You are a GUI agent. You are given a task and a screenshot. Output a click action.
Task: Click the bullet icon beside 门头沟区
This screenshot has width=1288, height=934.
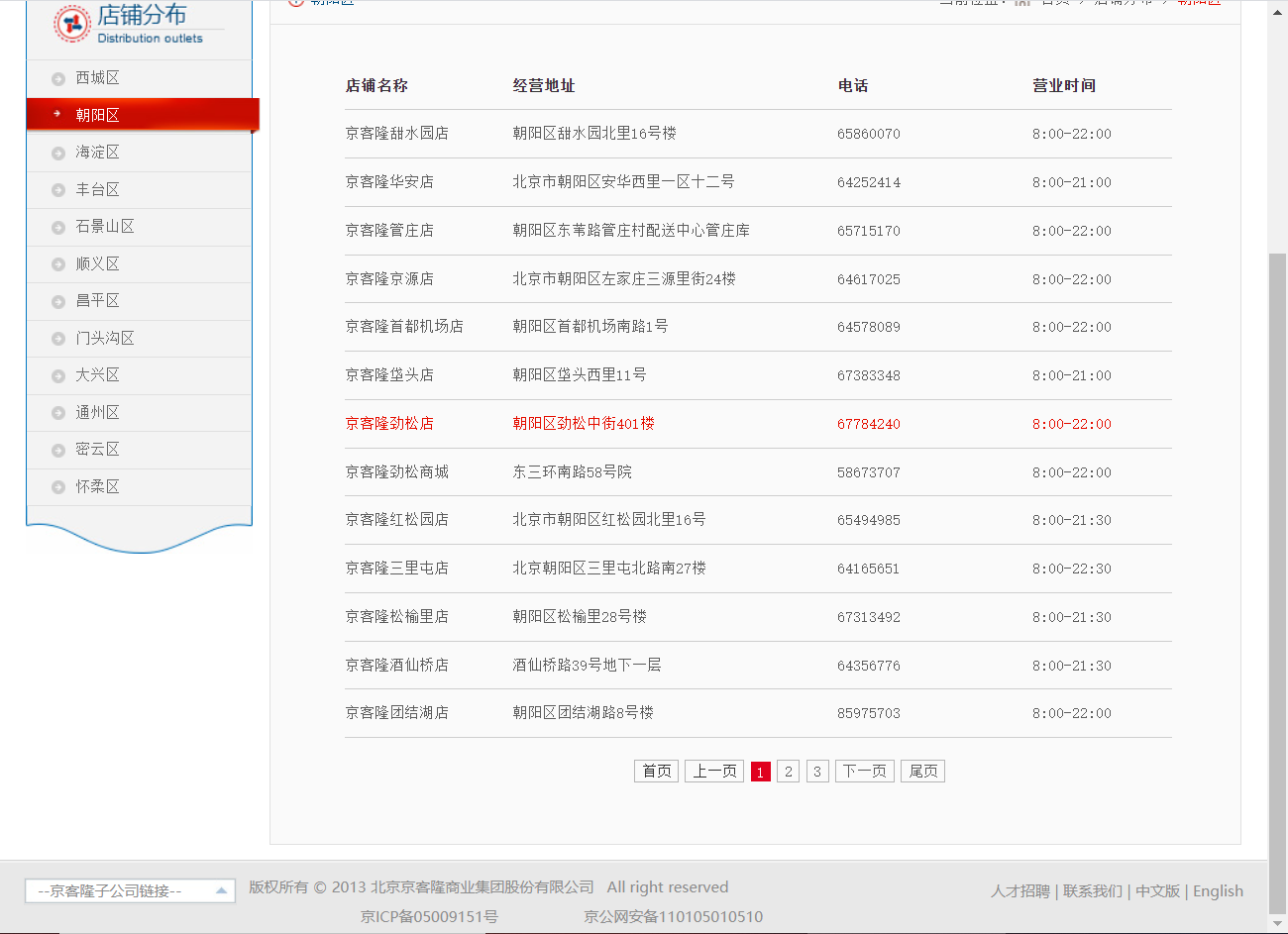(58, 339)
